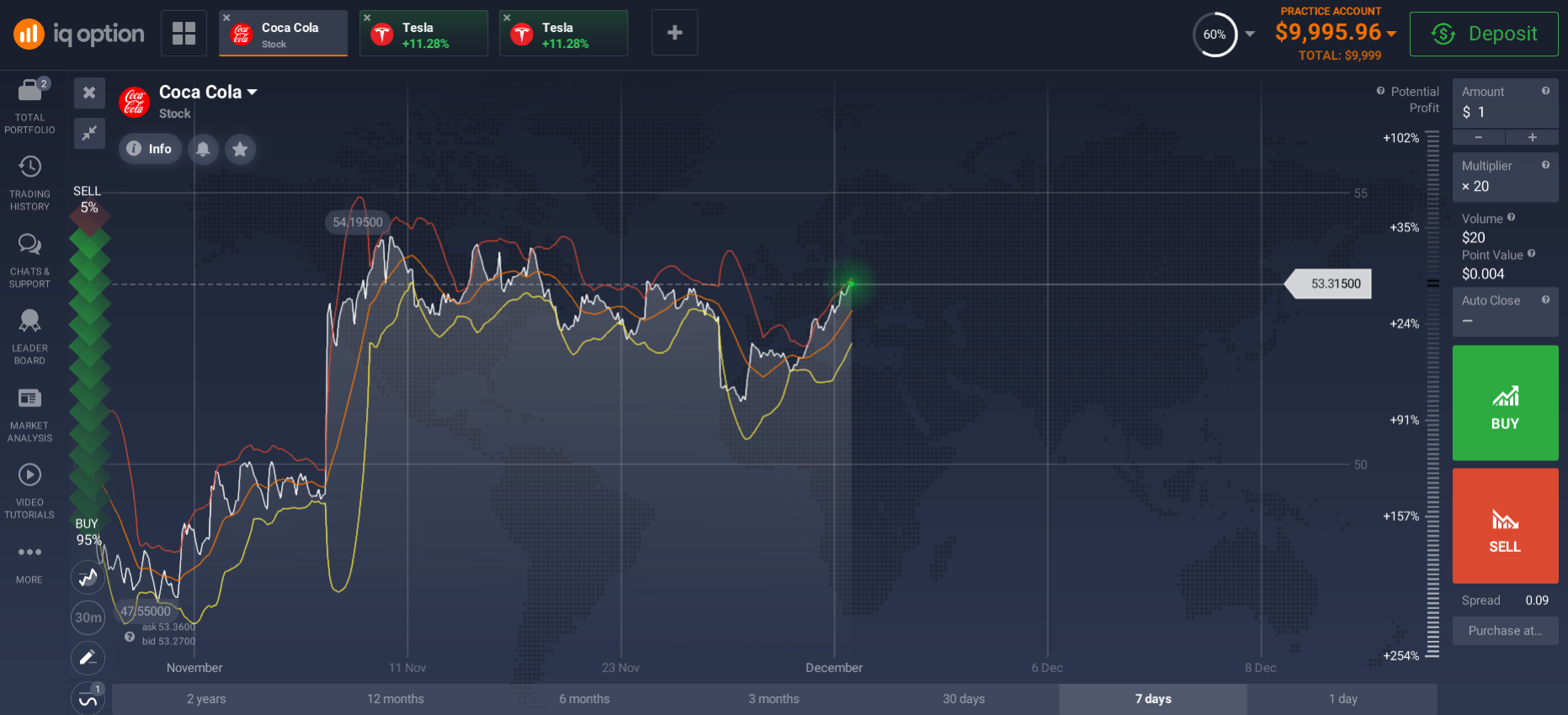Select the 2 years timeframe
Image resolution: width=1568 pixels, height=715 pixels.
pyautogui.click(x=206, y=699)
